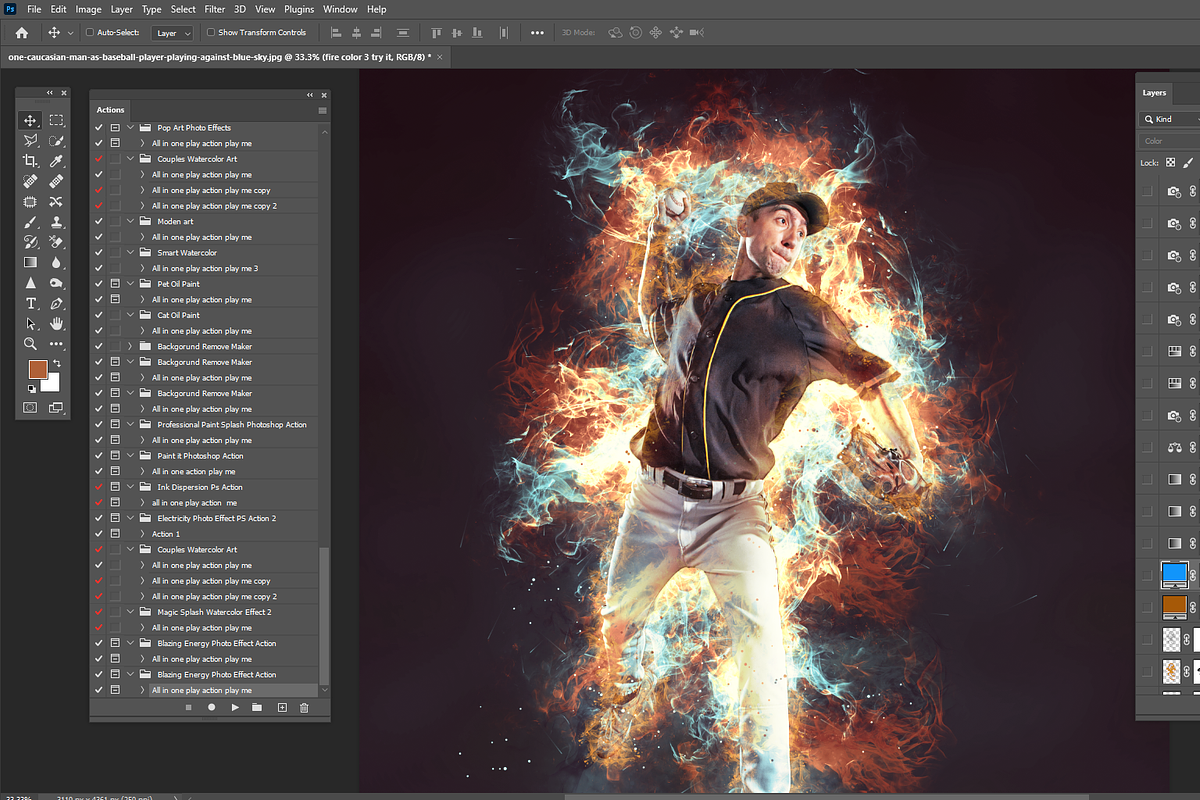The image size is (1200, 800).
Task: Toggle checkmark for Pop Art Photo Effects set
Action: coord(99,128)
